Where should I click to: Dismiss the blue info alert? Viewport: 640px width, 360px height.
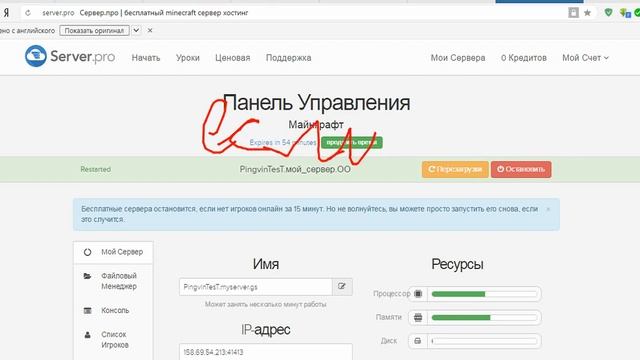pos(548,209)
